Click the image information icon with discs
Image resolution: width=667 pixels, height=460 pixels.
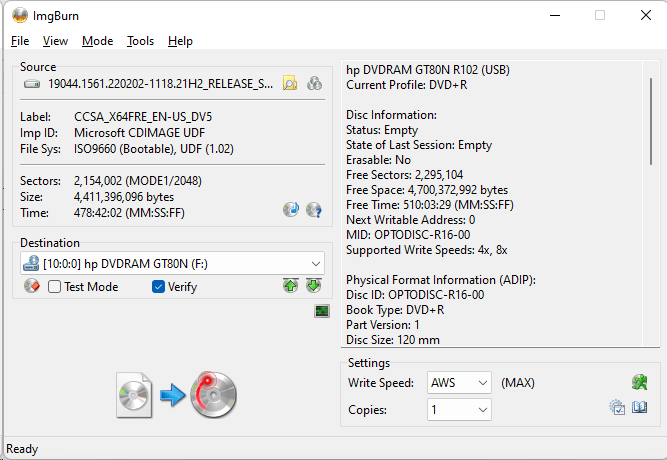coord(314,84)
